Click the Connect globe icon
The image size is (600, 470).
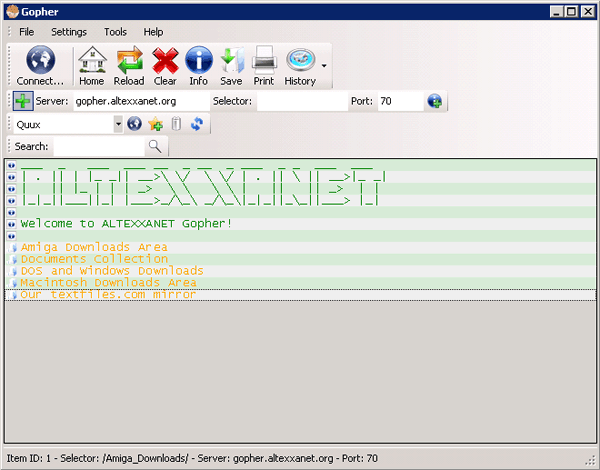40,62
